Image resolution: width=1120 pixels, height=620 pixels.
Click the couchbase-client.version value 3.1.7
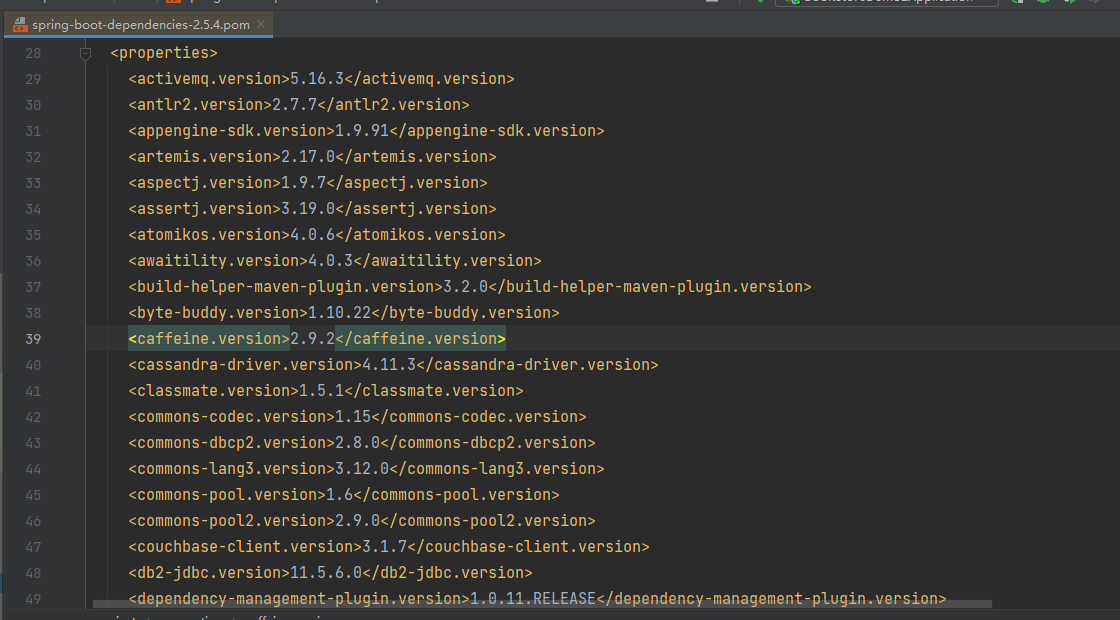(384, 546)
